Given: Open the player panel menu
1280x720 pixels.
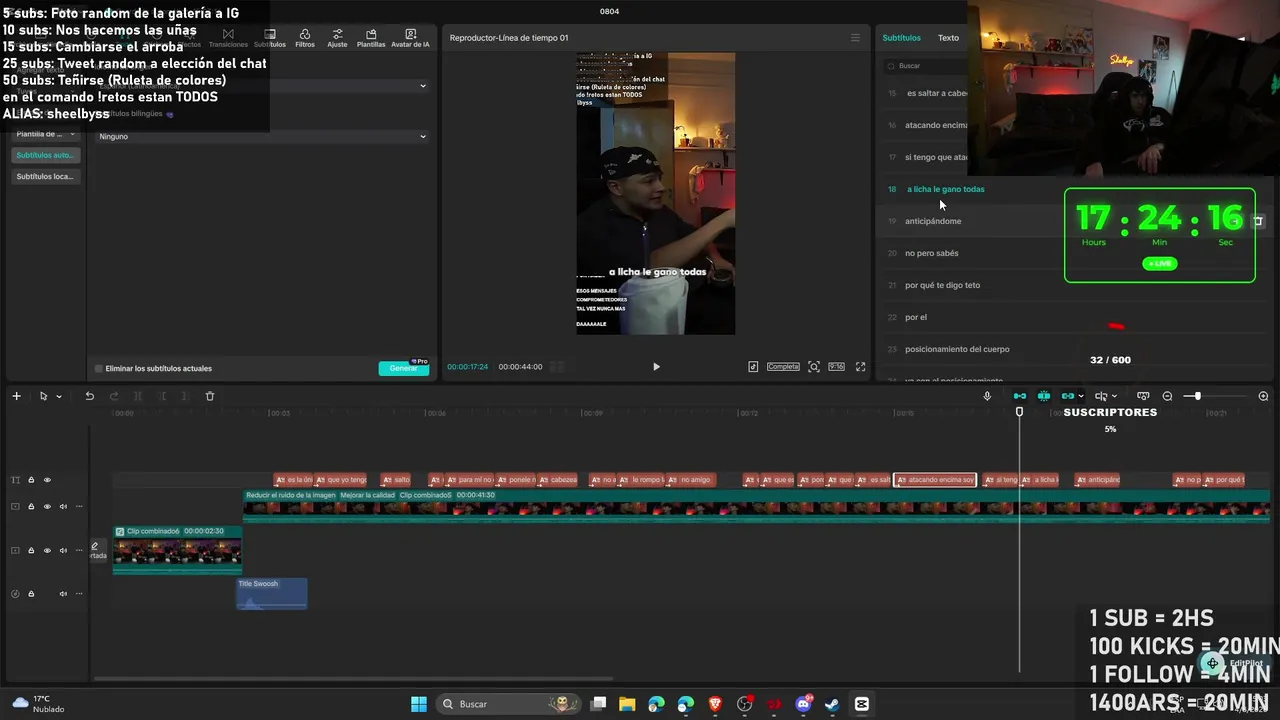Looking at the screenshot, I should 855,38.
